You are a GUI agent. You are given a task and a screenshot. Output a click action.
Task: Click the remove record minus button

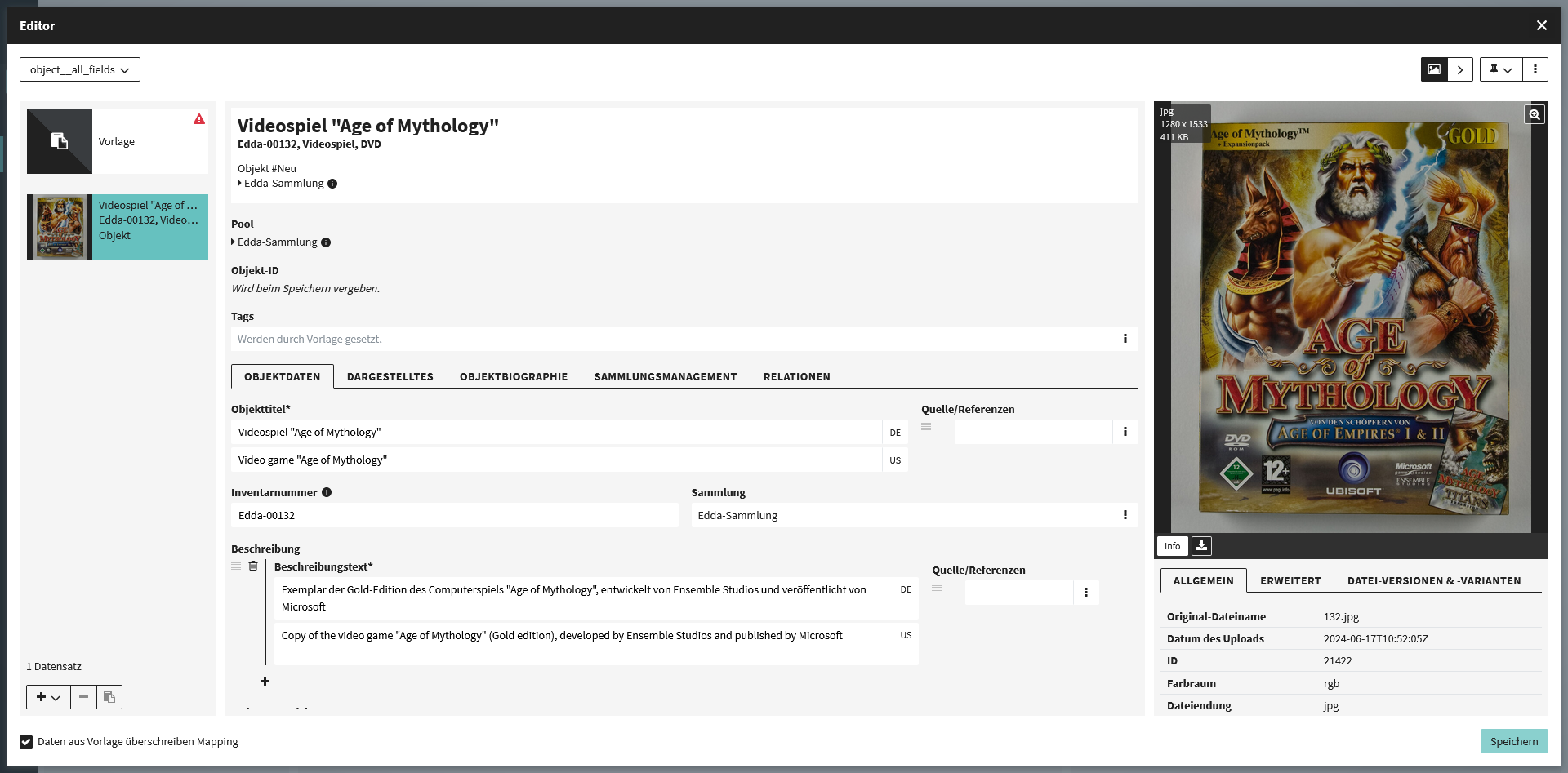click(83, 697)
